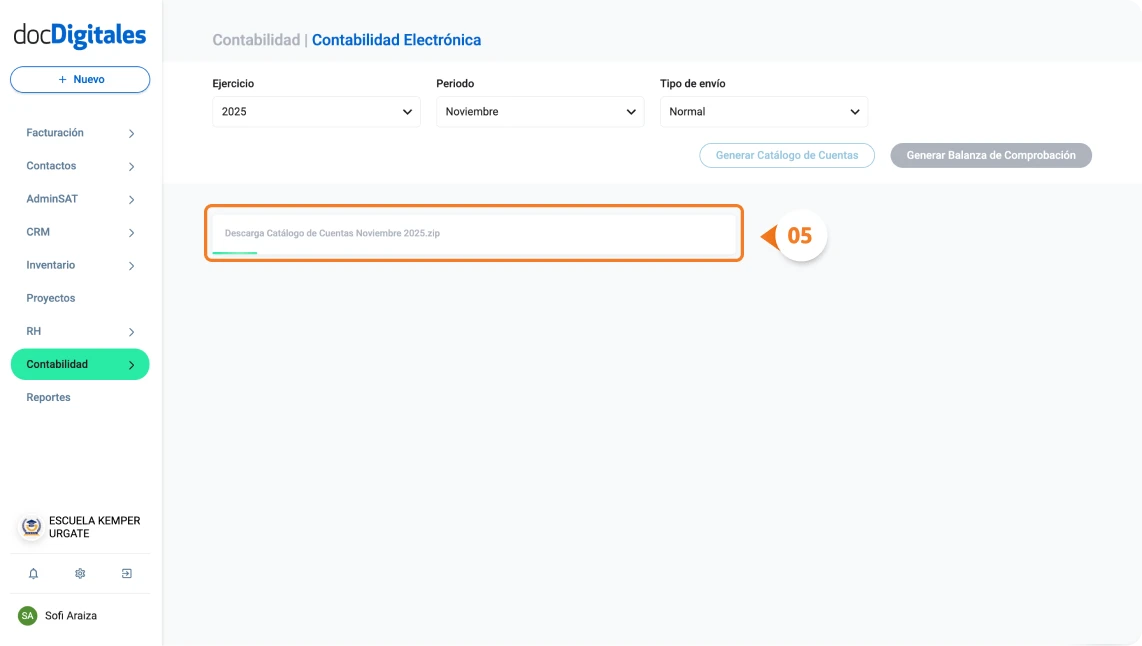Viewport: 1142px width, 646px height.
Task: Click Sofi Araiza's SA avatar
Action: (x=29, y=615)
